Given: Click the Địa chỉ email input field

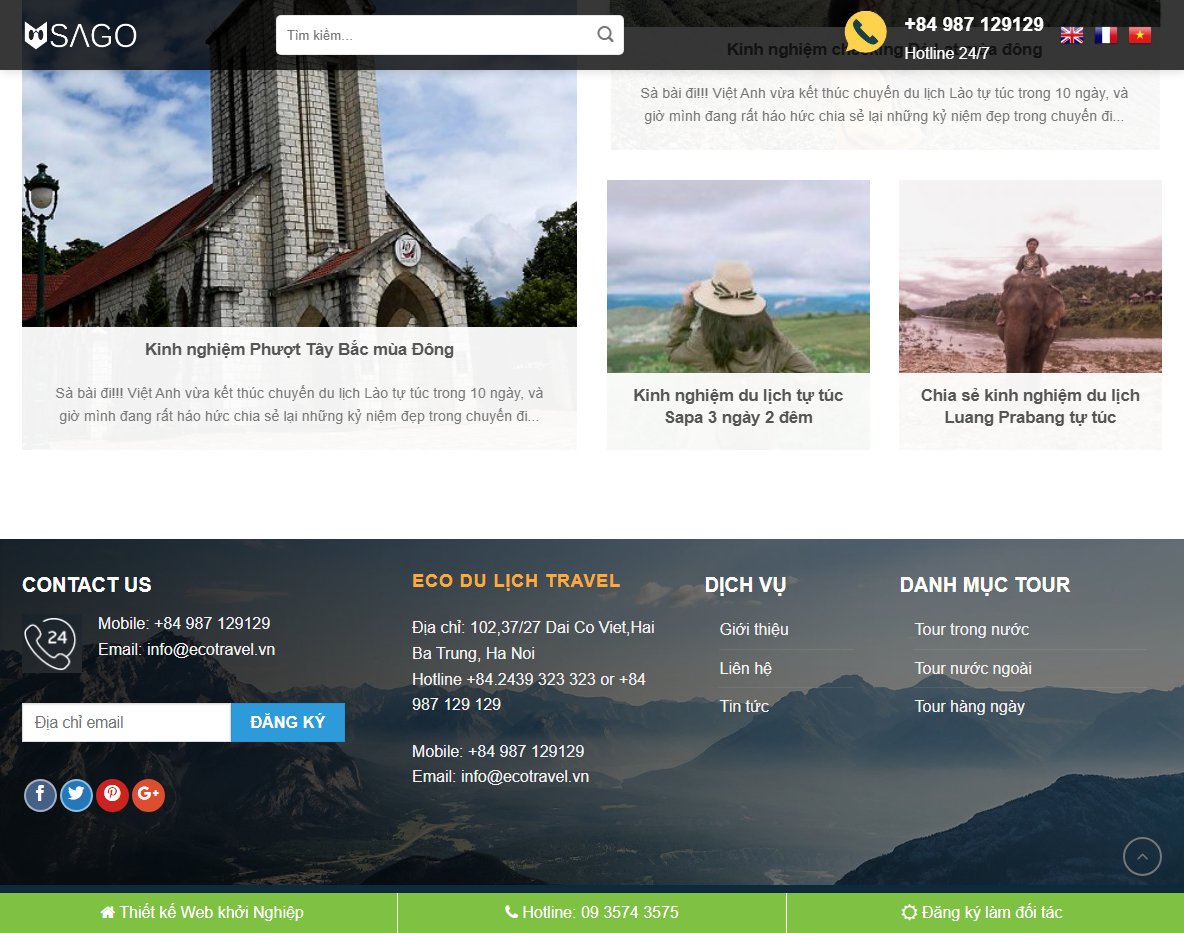Looking at the screenshot, I should [126, 722].
